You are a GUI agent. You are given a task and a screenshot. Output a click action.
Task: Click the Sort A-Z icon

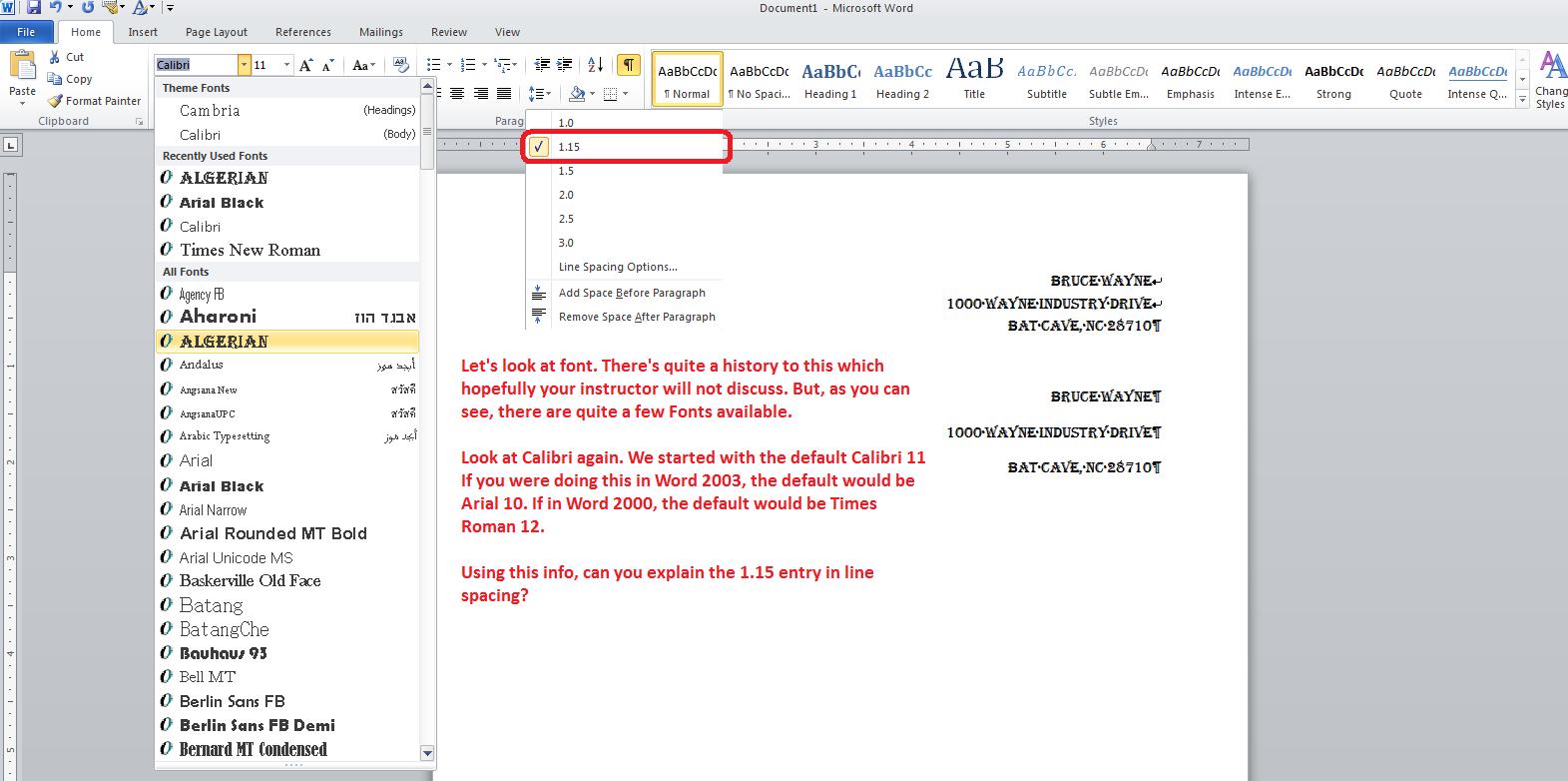tap(596, 65)
